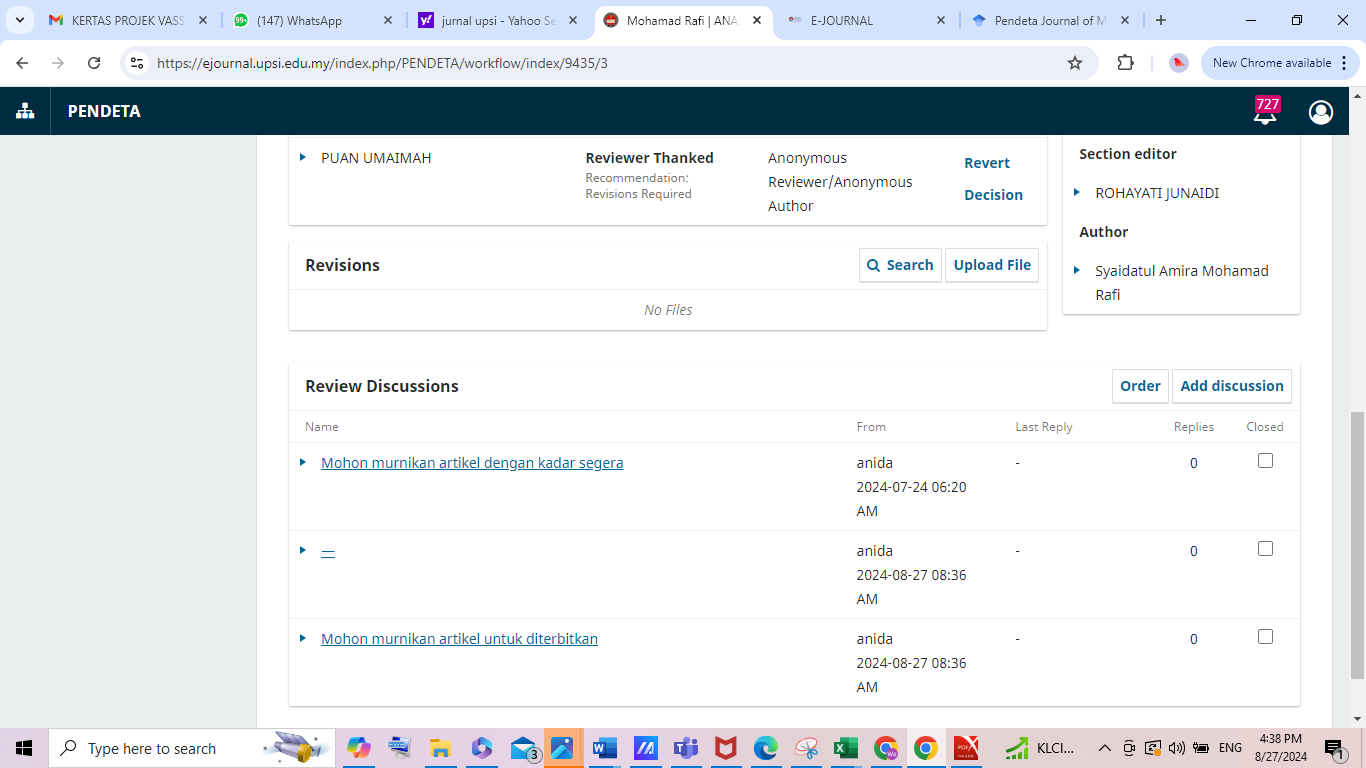The image size is (1366, 768).
Task: Open the Chrome extensions puzzle icon
Action: point(1125,63)
